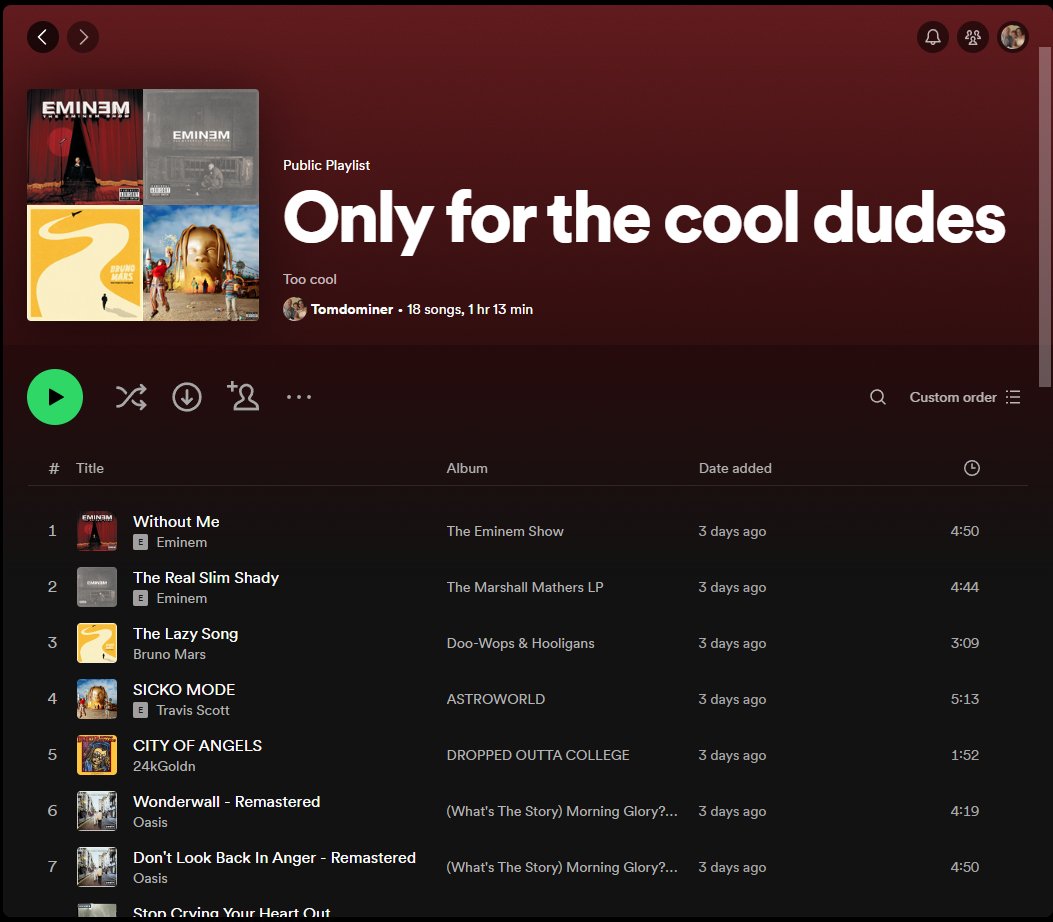Image resolution: width=1053 pixels, height=922 pixels.
Task: Click Don't Look Back In Anger cover thumbnail
Action: (x=97, y=867)
